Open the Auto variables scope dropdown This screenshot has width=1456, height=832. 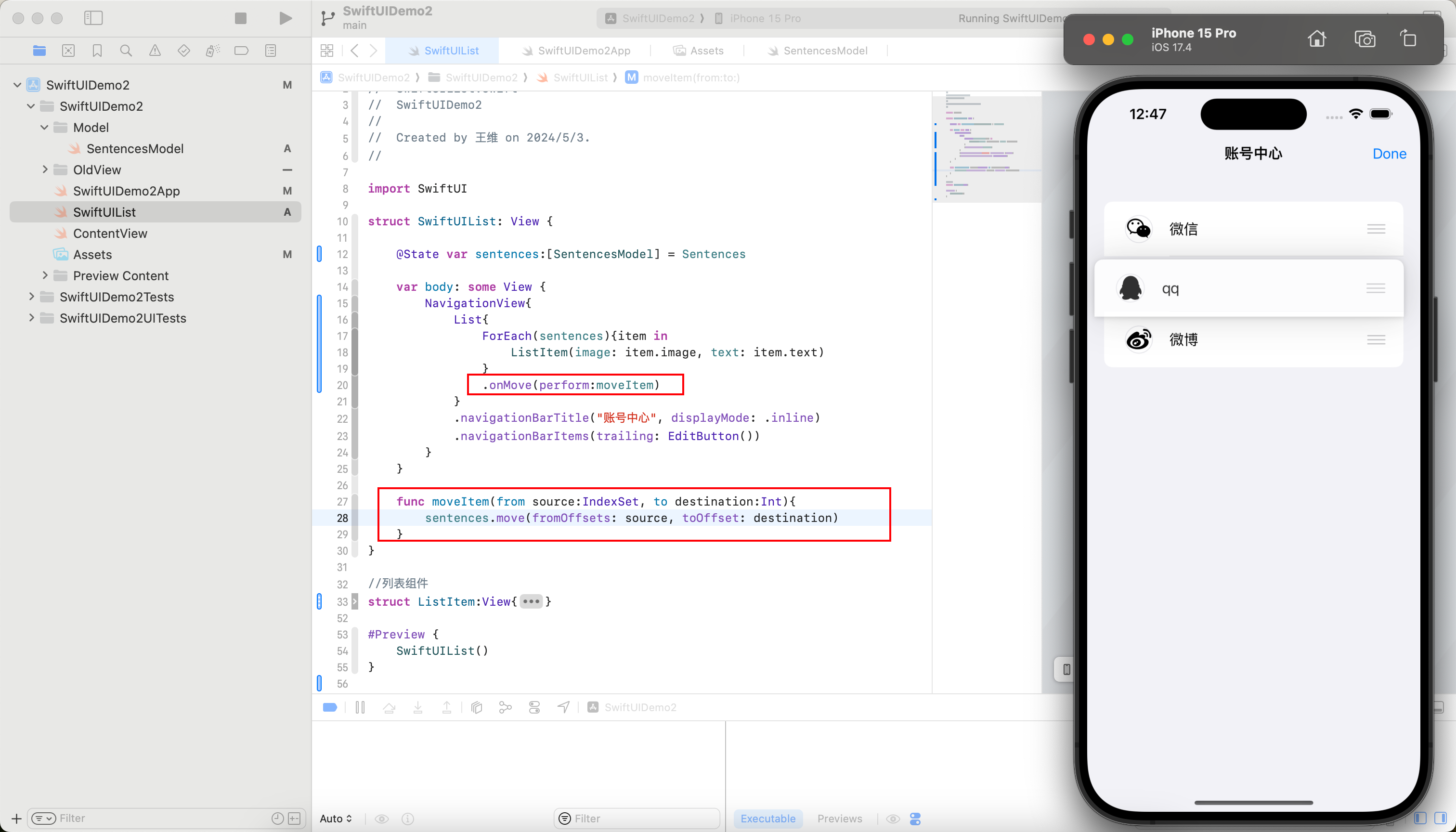tap(336, 819)
